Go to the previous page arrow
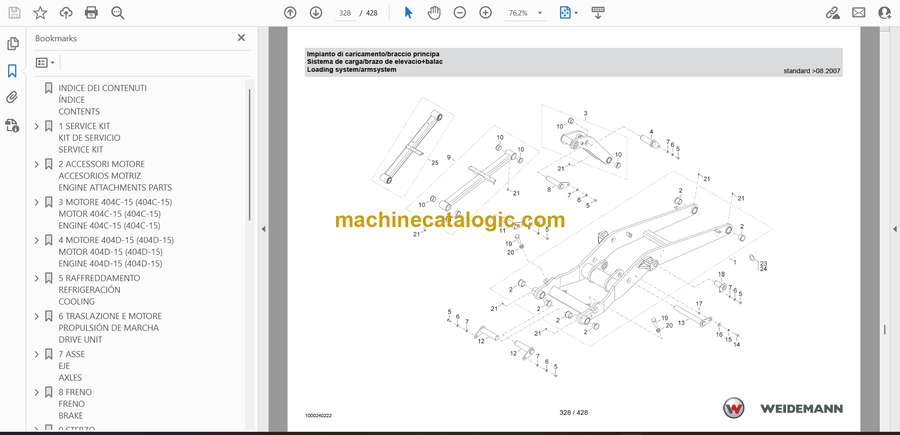The height and width of the screenshot is (435, 900). point(290,13)
